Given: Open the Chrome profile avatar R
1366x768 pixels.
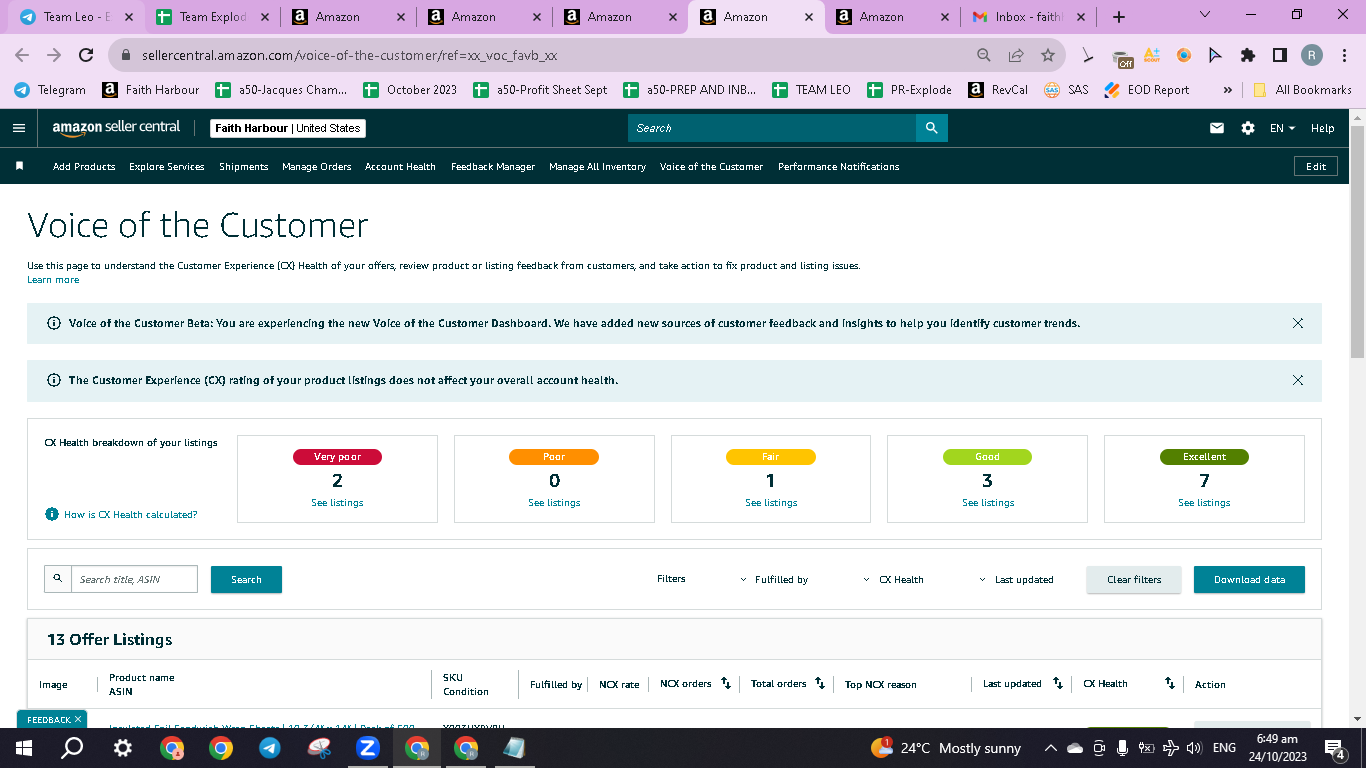Looking at the screenshot, I should pos(1312,55).
